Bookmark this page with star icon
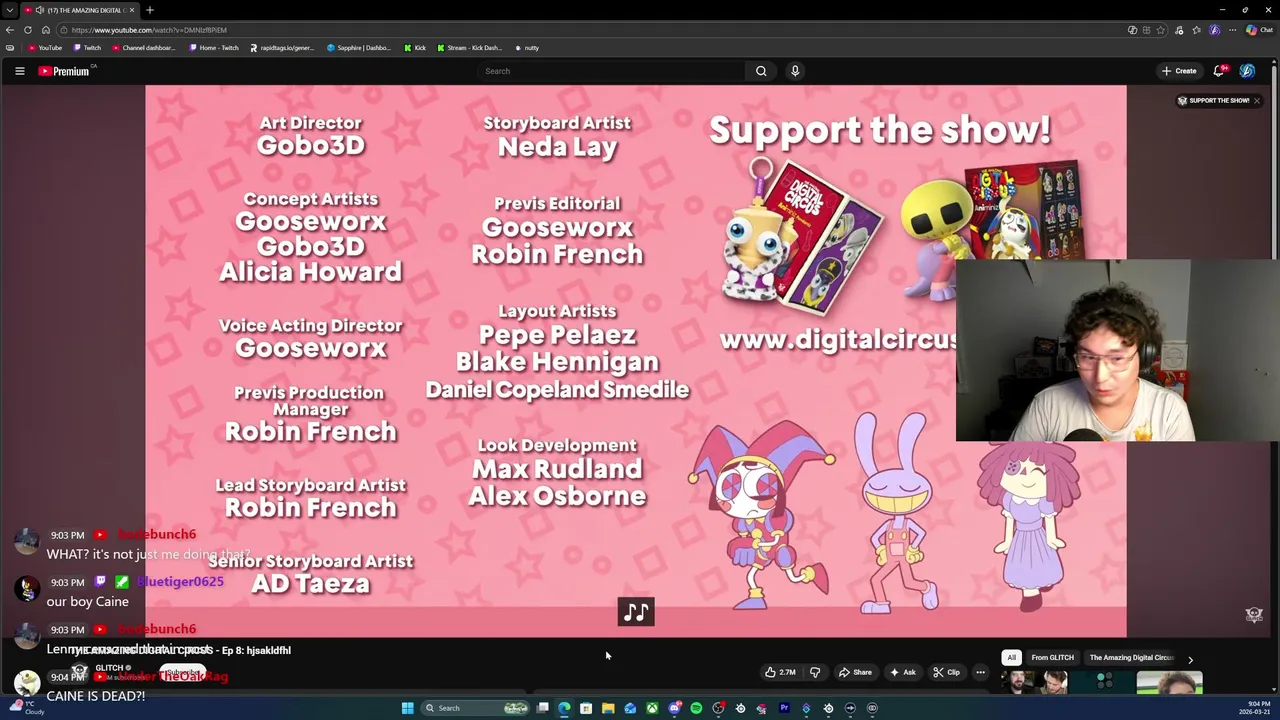Viewport: 1280px width, 720px height. coord(1161,30)
